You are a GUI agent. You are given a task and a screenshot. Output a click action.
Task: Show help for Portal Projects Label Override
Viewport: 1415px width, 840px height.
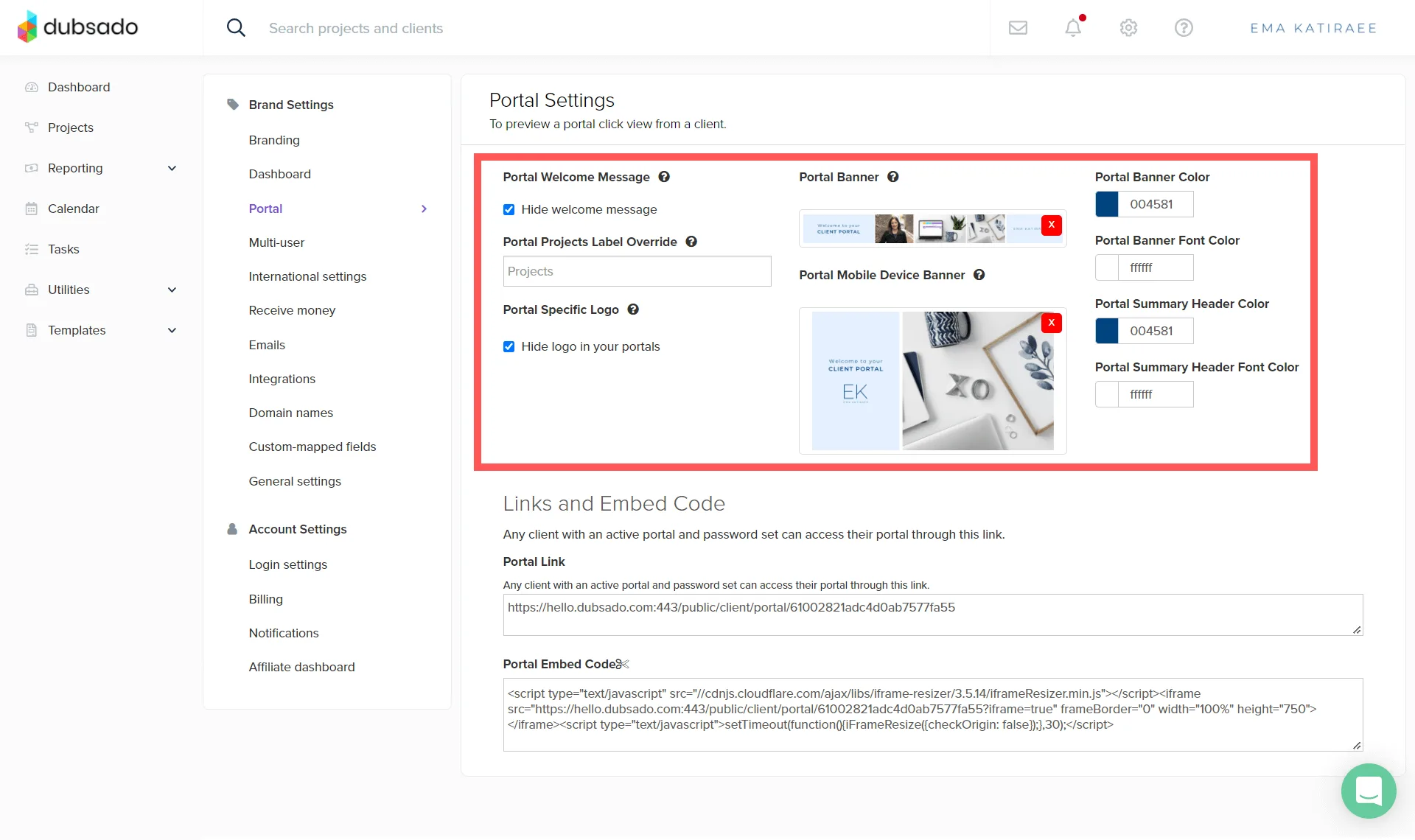click(691, 242)
